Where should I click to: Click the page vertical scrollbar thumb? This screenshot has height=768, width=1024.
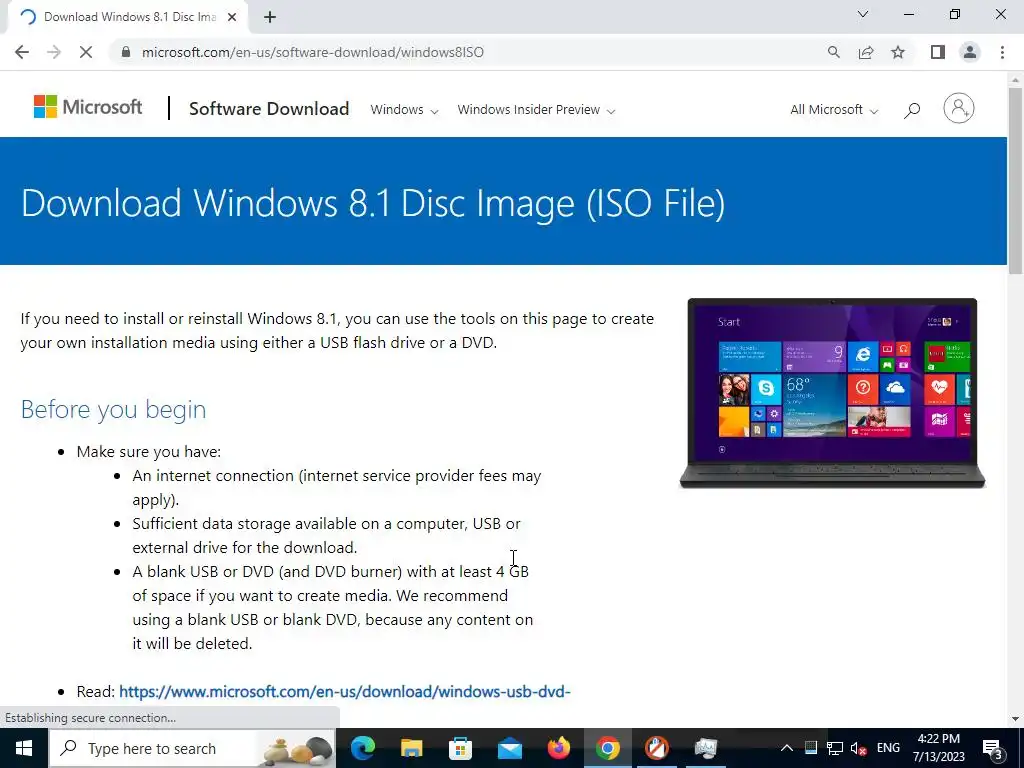coord(1015,180)
